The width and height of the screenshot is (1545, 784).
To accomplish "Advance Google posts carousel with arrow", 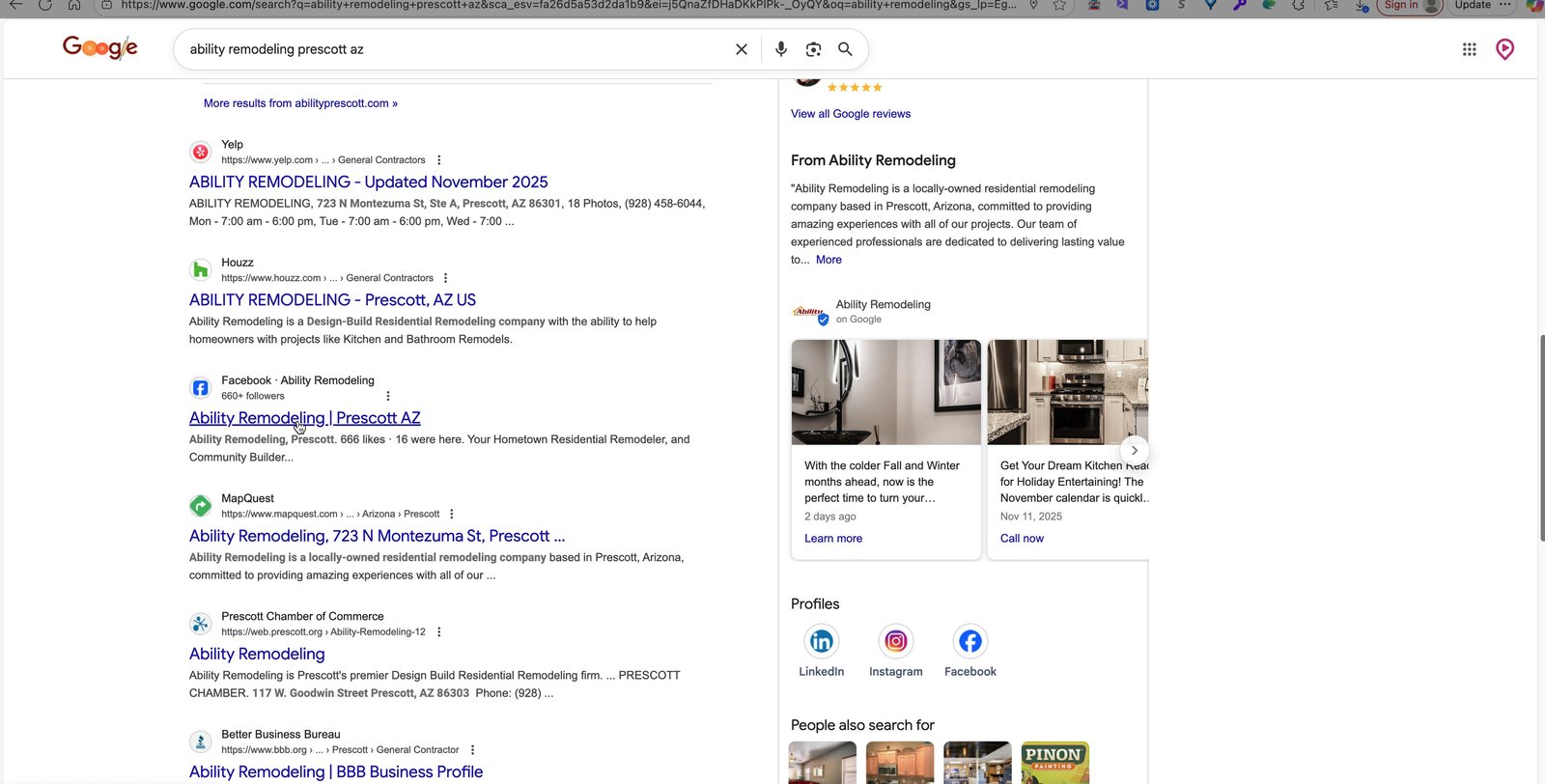I will [x=1135, y=450].
